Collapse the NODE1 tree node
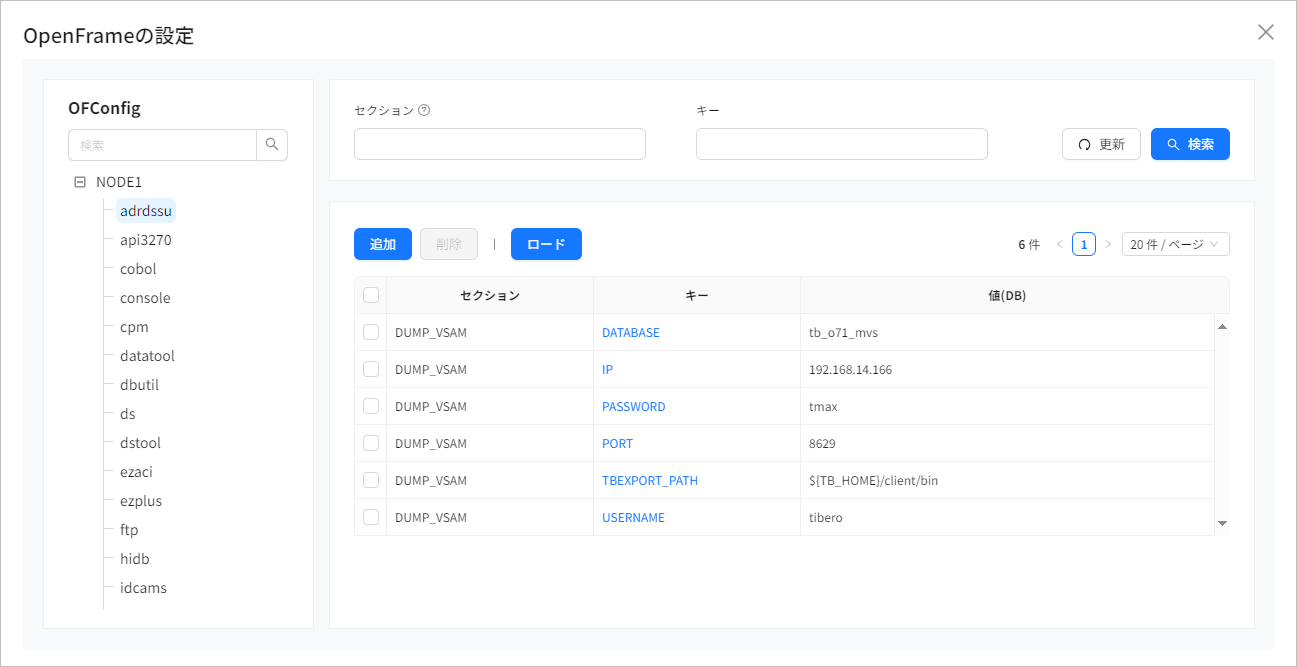This screenshot has width=1297, height=667. pos(80,182)
